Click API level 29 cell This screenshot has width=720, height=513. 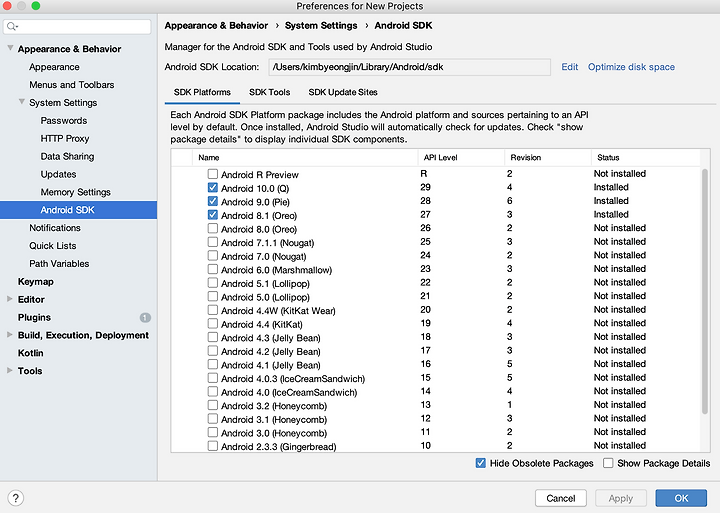click(425, 187)
